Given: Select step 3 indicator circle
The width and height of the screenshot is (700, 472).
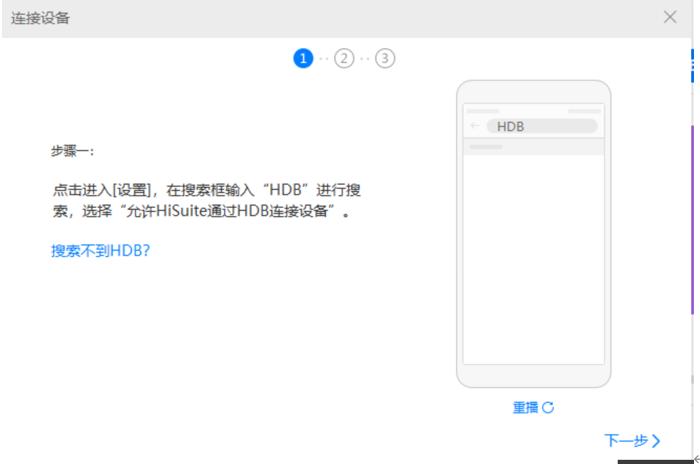Looking at the screenshot, I should [385, 58].
